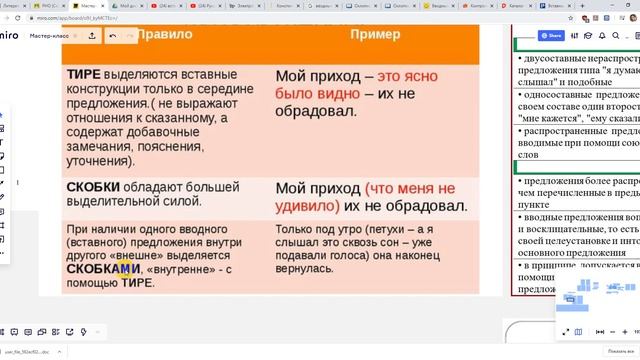Select the pen tool in left toolbar
Image resolution: width=640 pixels, height=360 pixels.
(2, 197)
